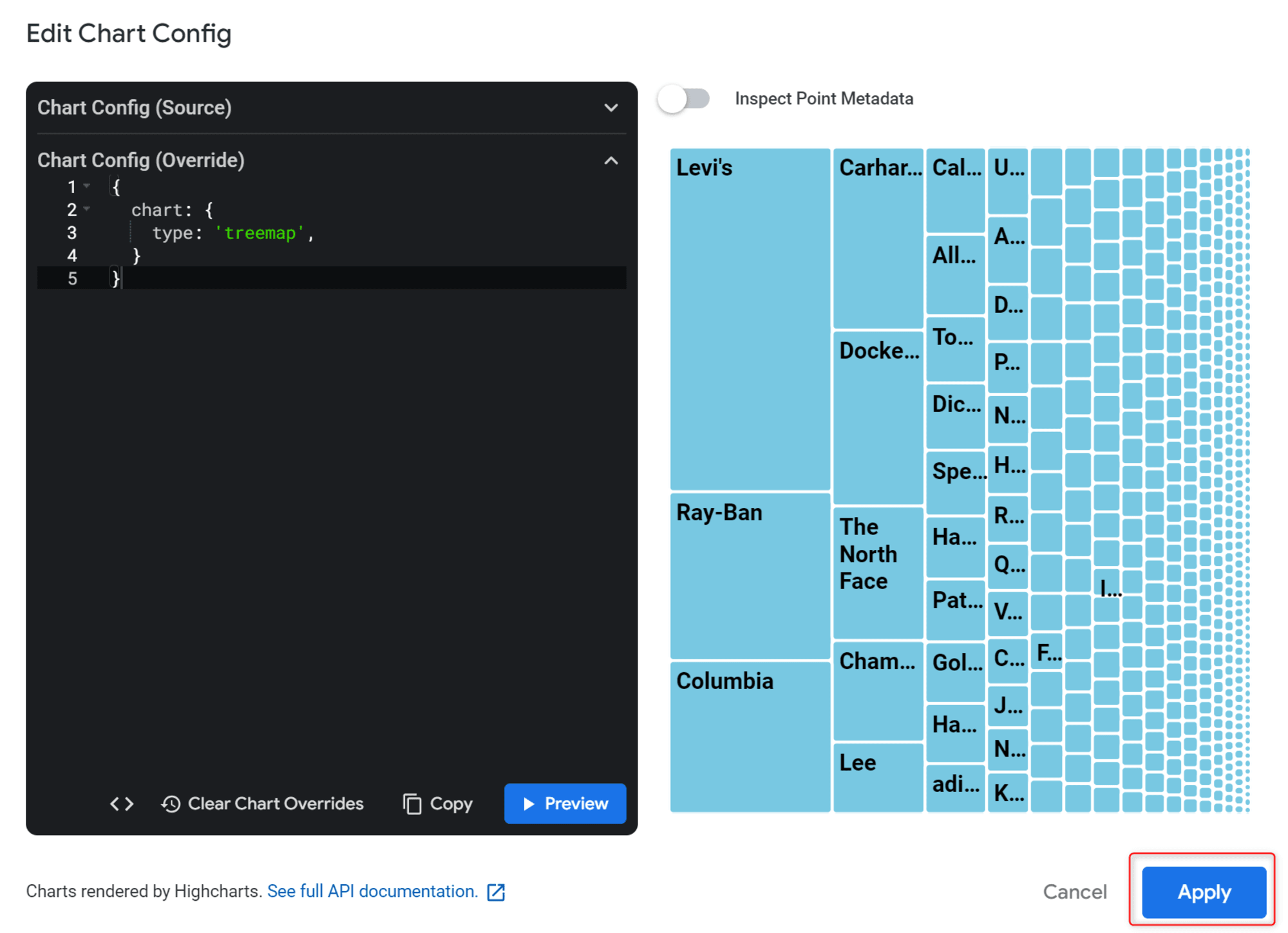This screenshot has width=1288, height=933.
Task: Click the J... treemap tile
Action: click(x=1008, y=706)
